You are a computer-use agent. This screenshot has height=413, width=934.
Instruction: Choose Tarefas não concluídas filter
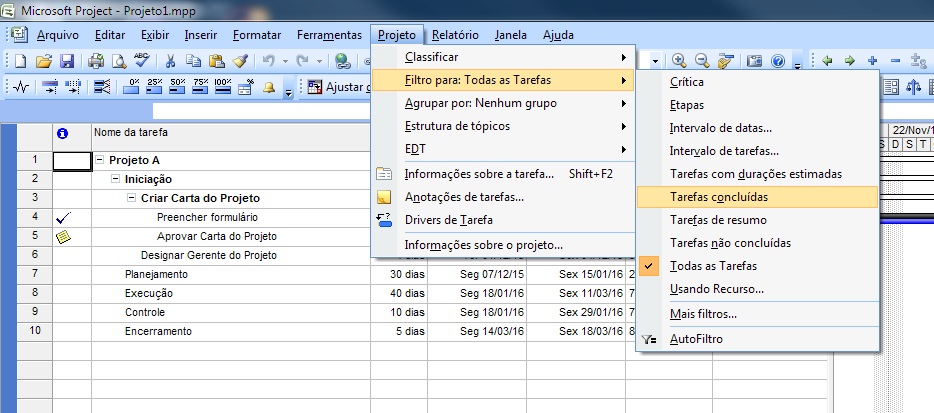(x=758, y=243)
